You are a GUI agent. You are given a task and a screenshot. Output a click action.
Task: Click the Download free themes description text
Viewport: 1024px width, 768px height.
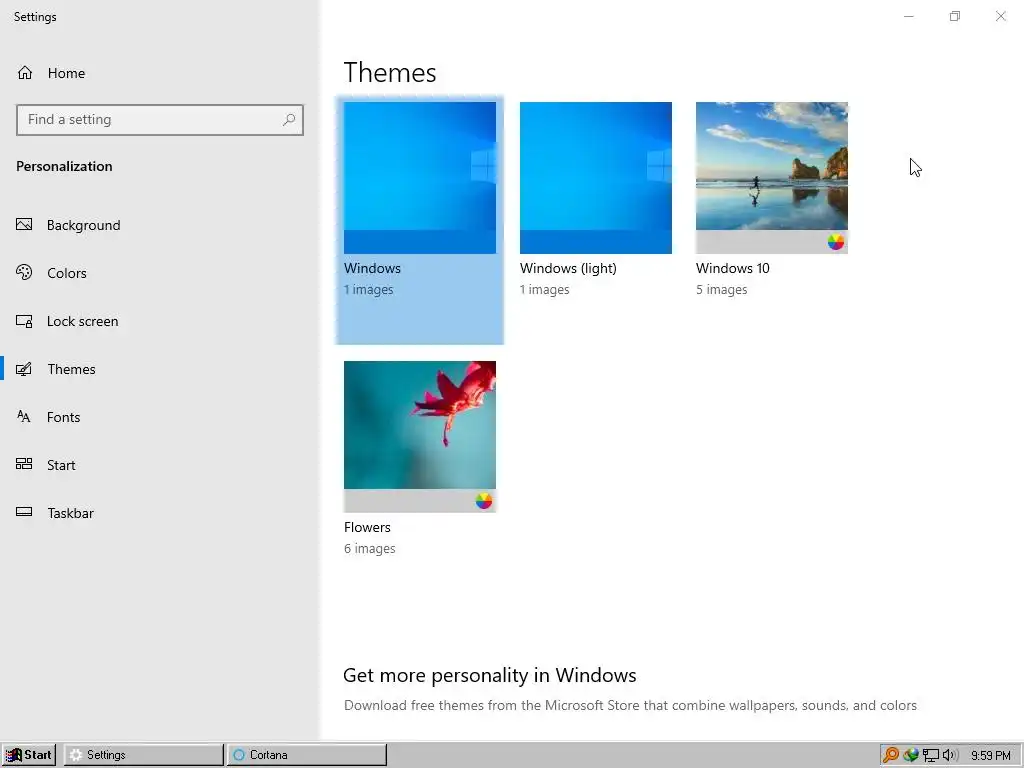tap(630, 705)
